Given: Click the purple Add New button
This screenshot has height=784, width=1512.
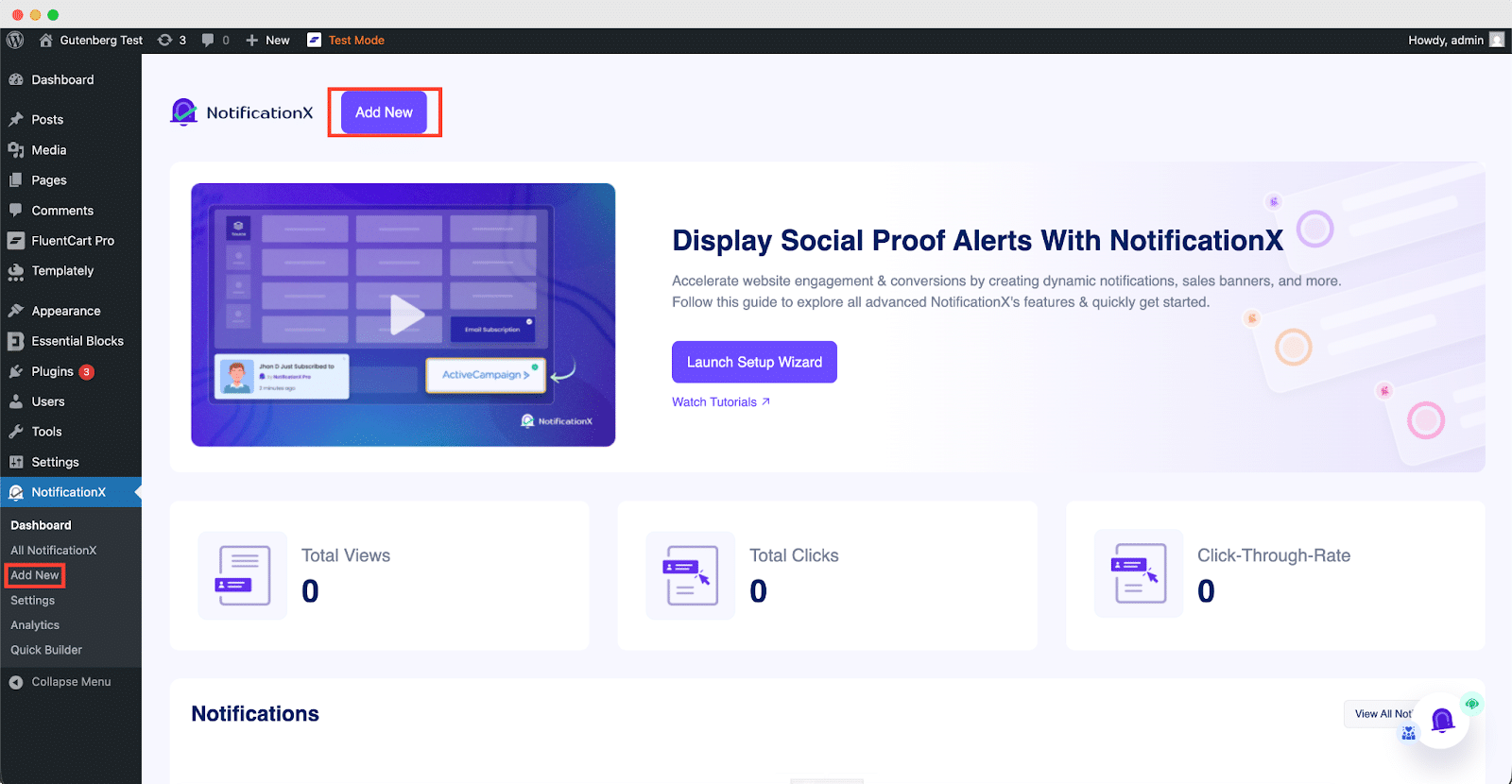Looking at the screenshot, I should coord(384,112).
